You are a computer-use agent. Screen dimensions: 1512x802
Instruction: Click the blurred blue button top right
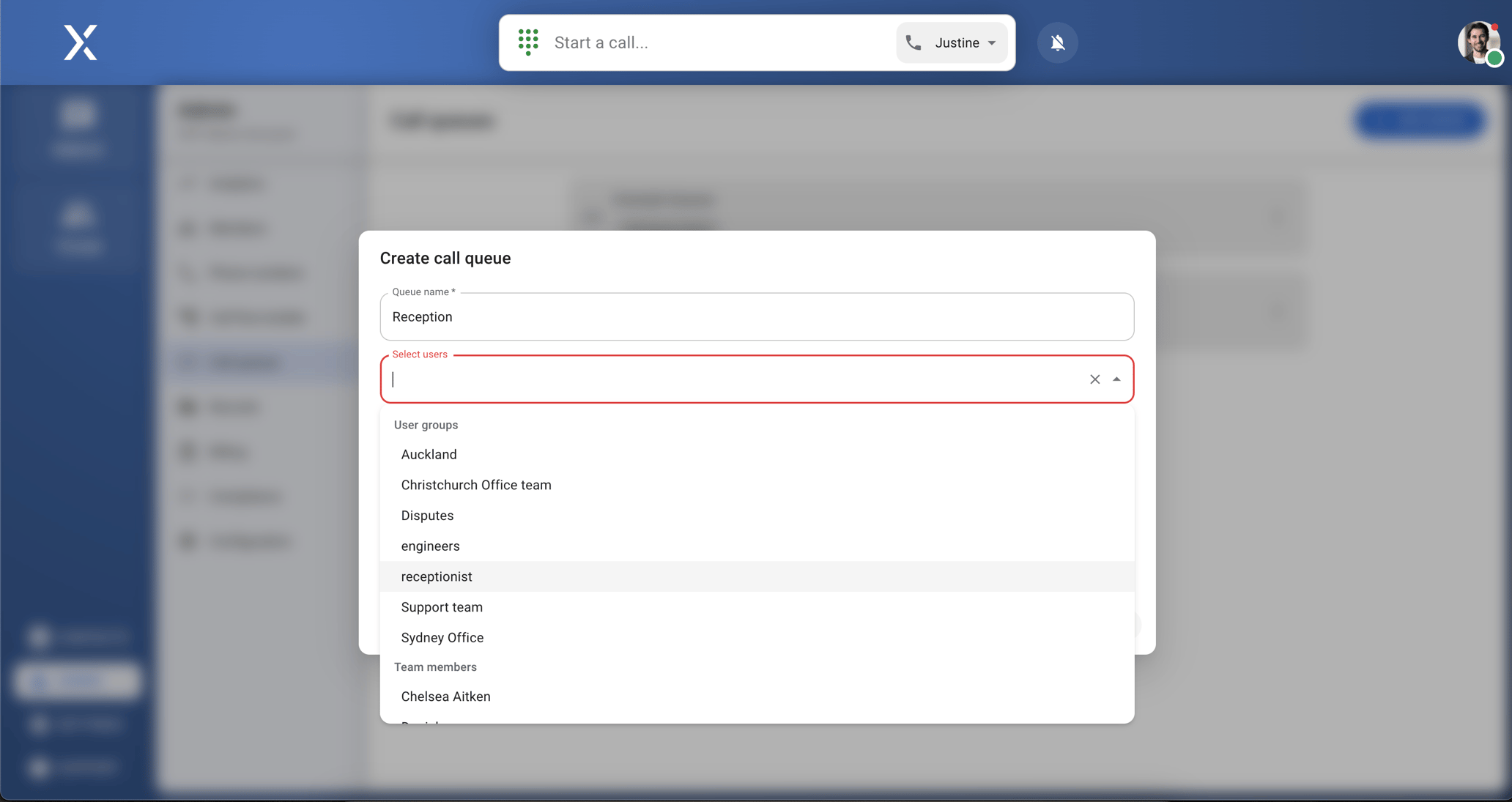click(1420, 121)
